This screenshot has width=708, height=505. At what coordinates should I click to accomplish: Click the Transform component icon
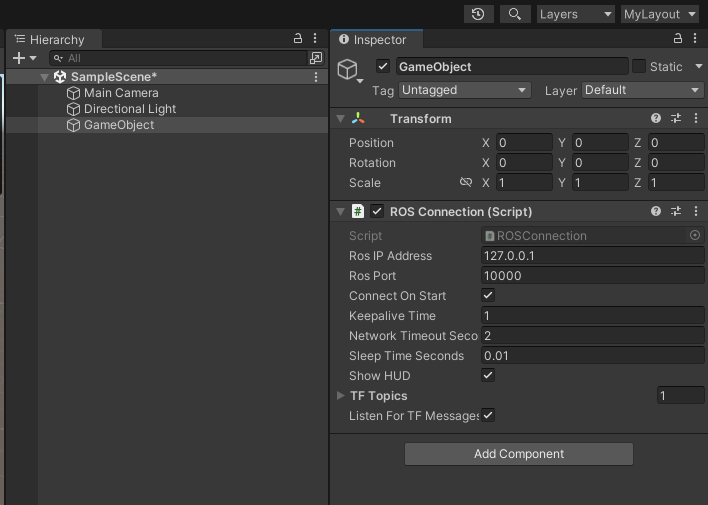pos(358,119)
